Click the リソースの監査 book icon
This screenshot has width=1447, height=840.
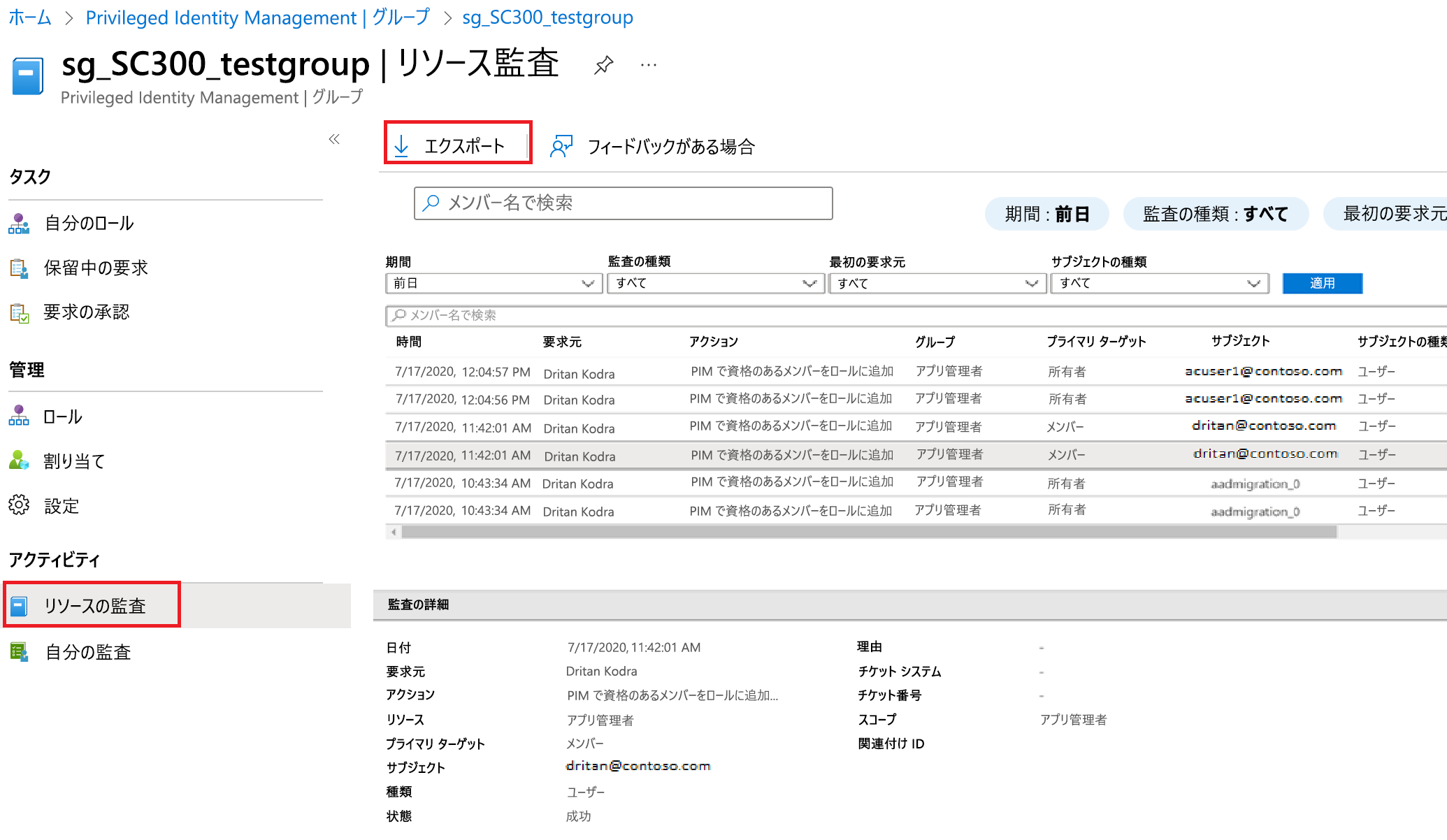click(x=19, y=606)
